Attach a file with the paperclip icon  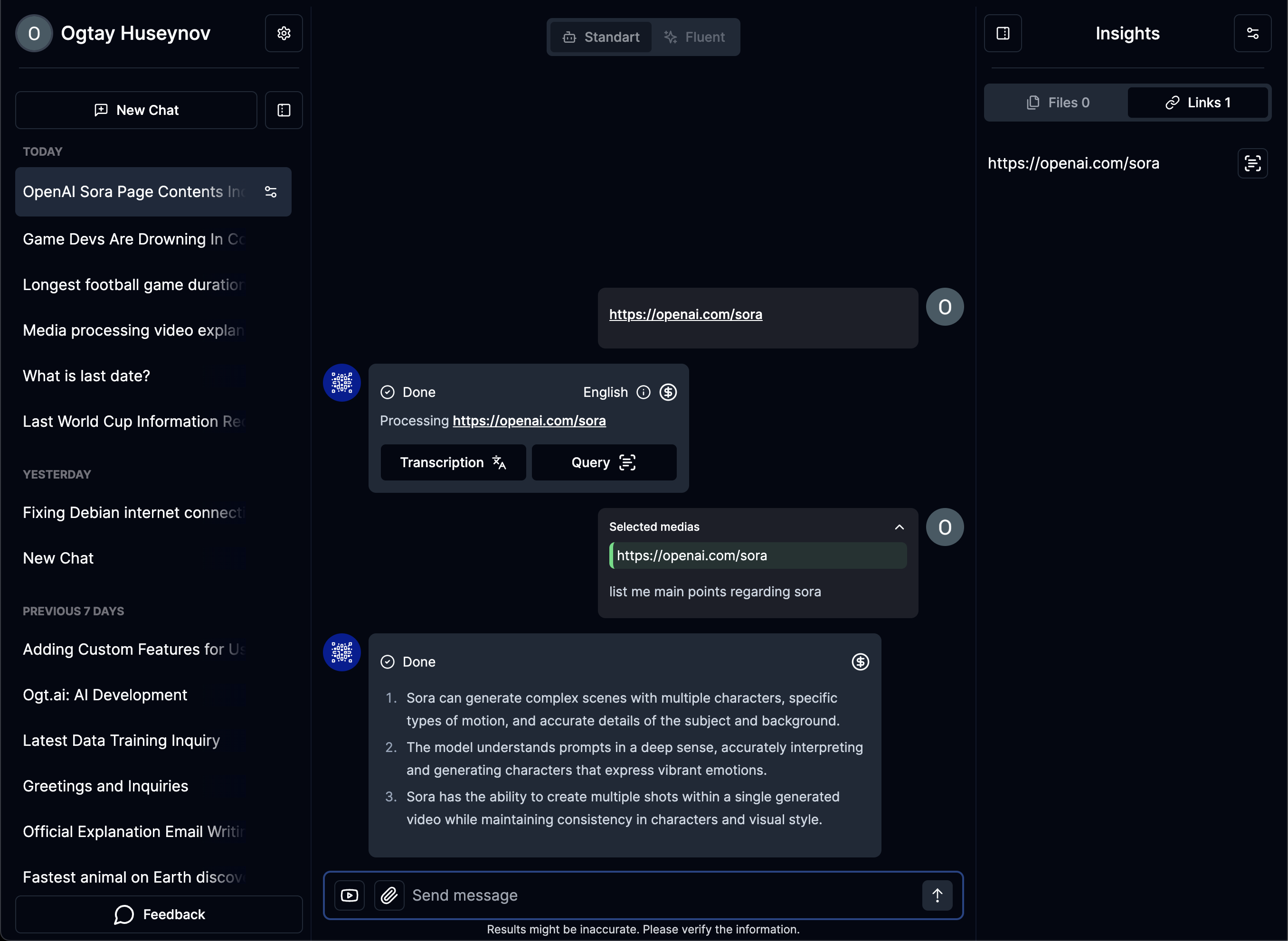tap(389, 895)
